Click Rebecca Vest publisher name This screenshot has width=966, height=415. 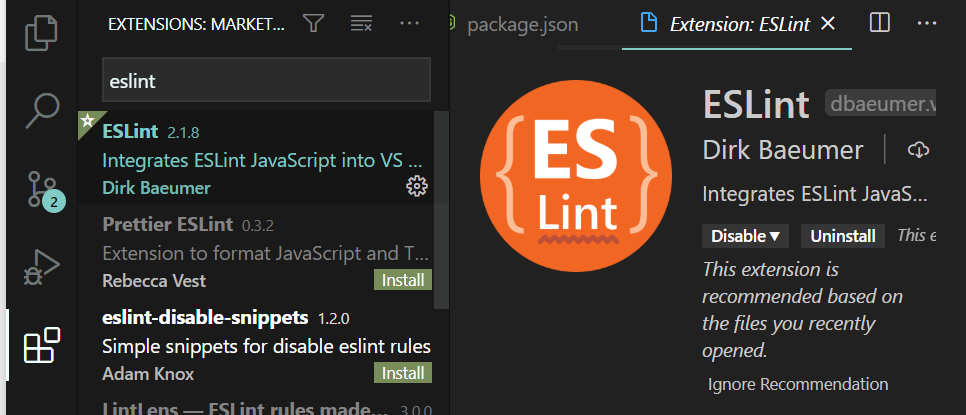tap(154, 281)
